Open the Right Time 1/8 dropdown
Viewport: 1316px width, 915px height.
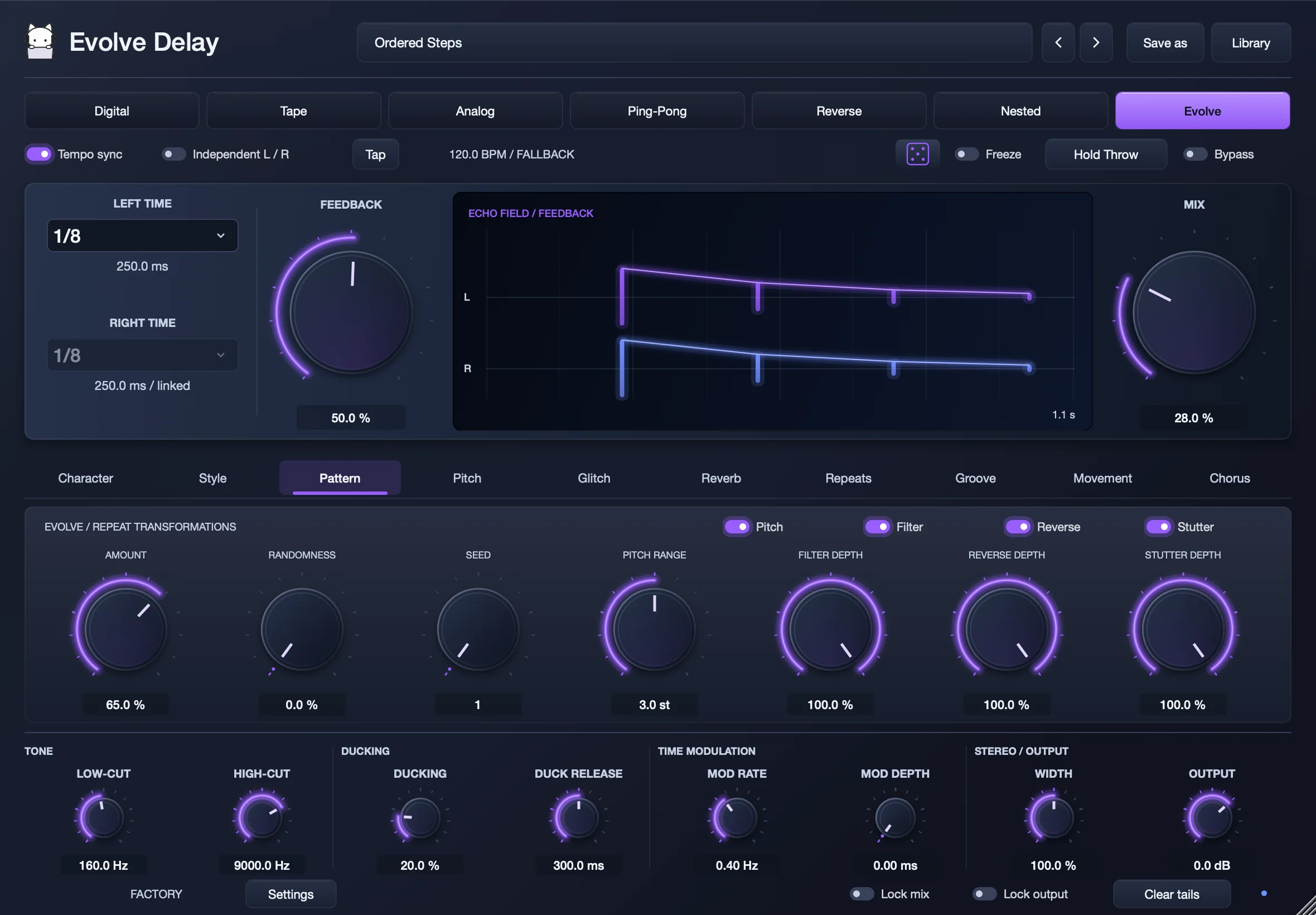142,355
